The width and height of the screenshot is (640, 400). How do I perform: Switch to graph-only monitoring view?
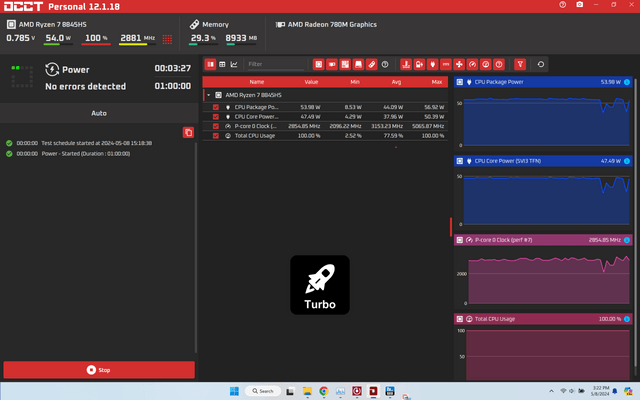(234, 64)
